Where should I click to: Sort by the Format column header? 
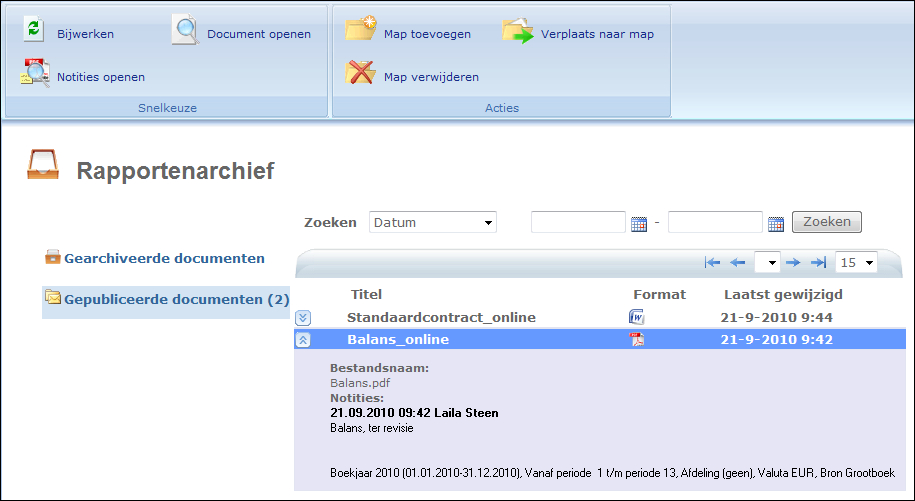pyautogui.click(x=659, y=295)
